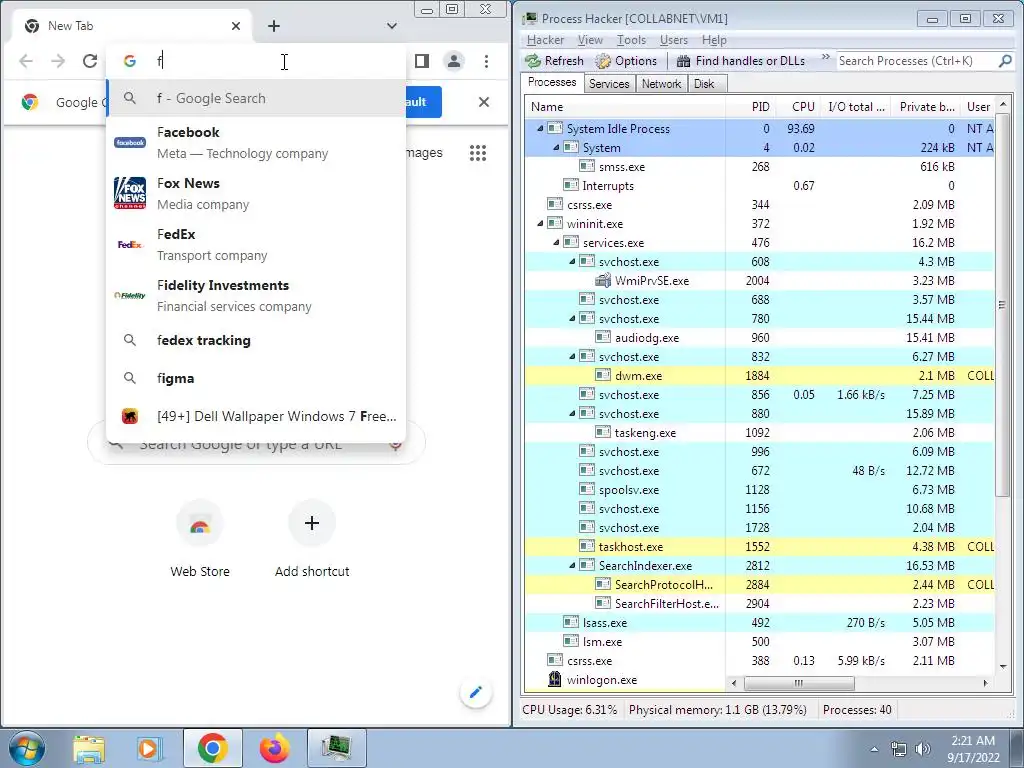
Task: Open the Help menu
Action: [714, 40]
